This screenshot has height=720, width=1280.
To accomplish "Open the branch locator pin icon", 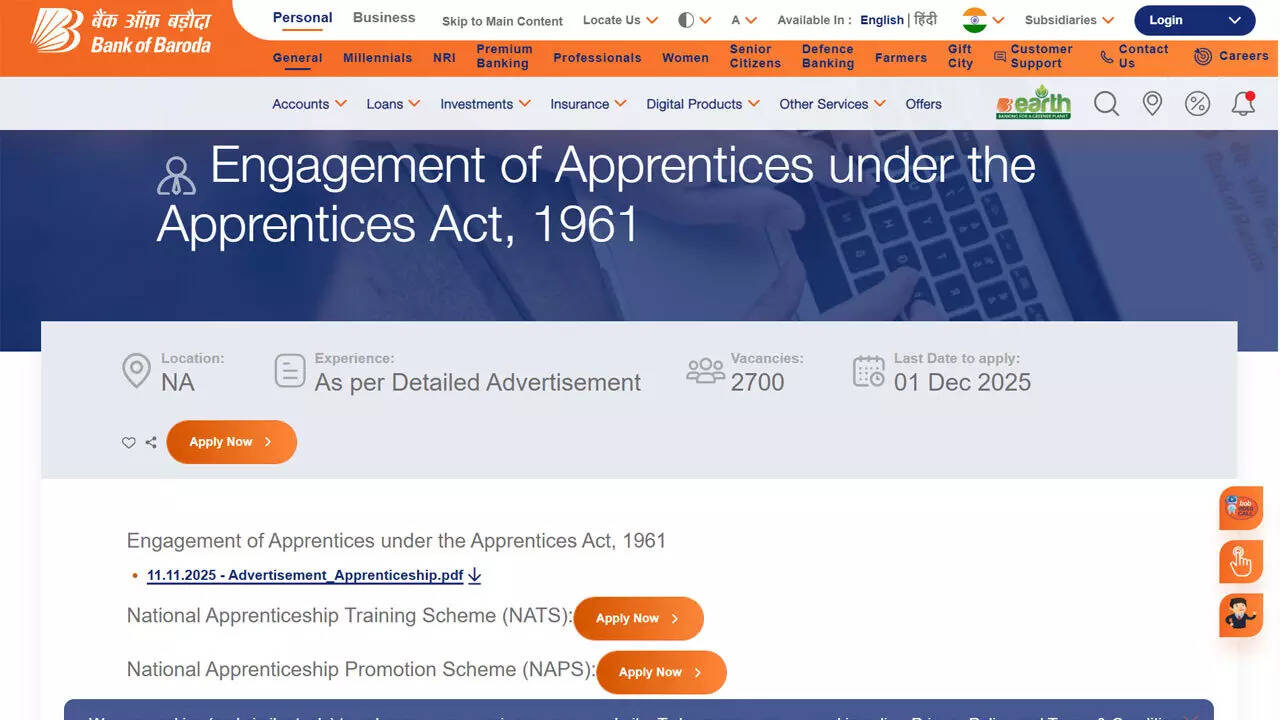I will click(x=1152, y=104).
